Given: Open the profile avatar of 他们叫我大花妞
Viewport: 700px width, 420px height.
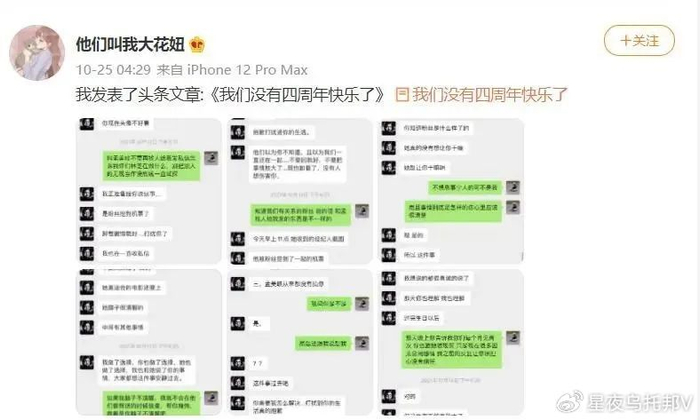Looking at the screenshot, I should (x=37, y=52).
